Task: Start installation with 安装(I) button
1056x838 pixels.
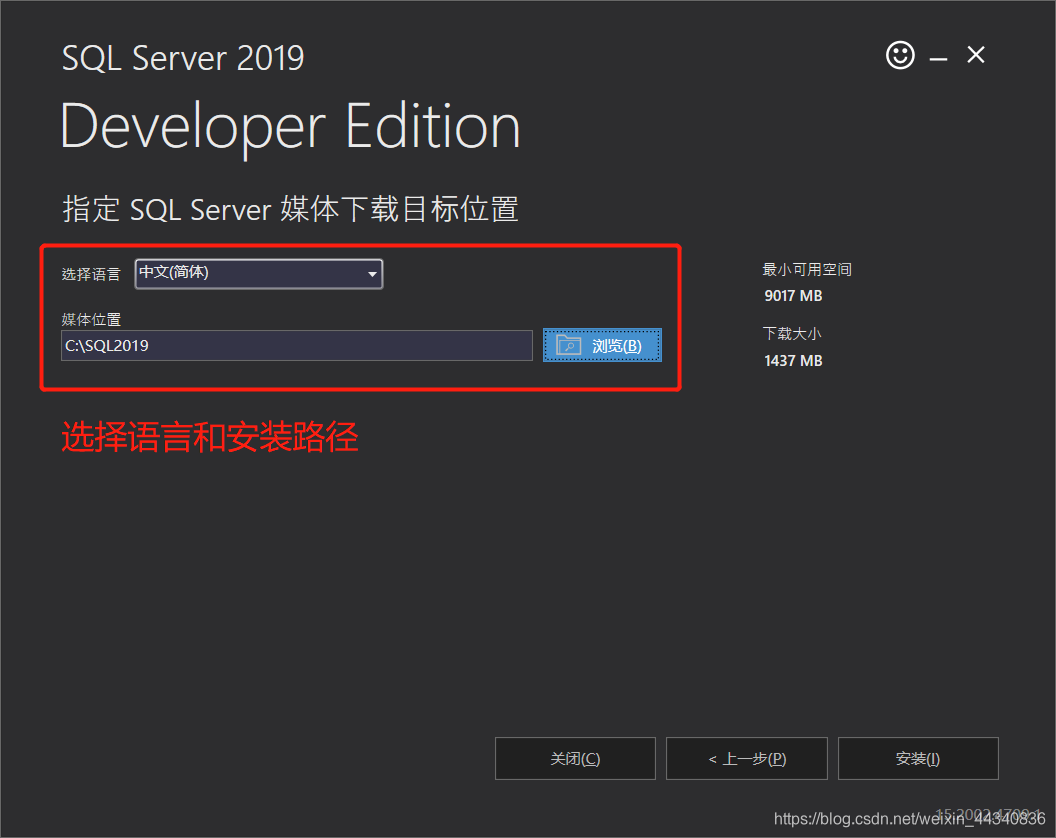Action: [x=918, y=759]
